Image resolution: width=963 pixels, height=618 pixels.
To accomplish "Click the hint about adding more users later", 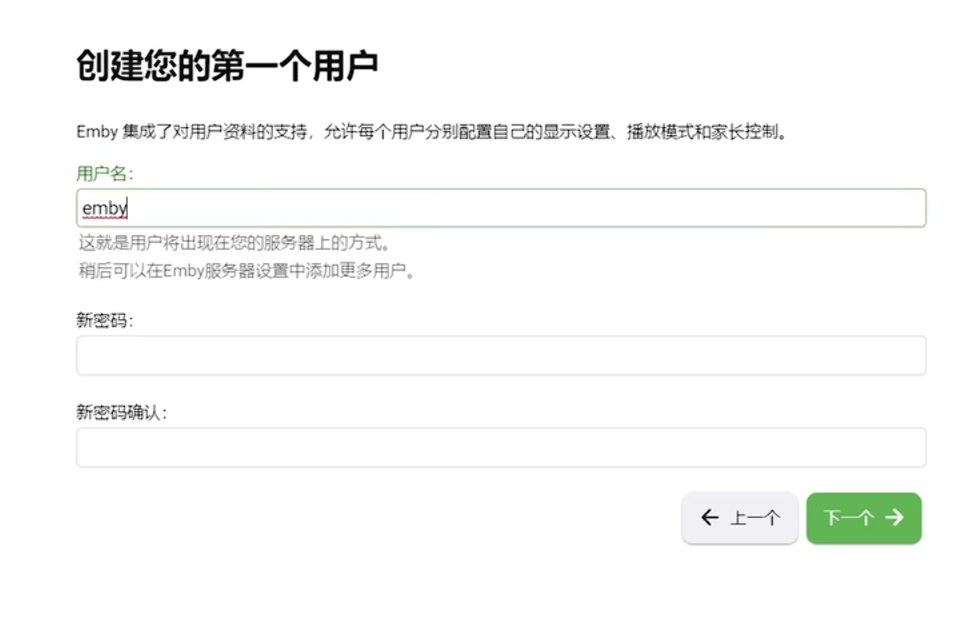I will point(248,270).
